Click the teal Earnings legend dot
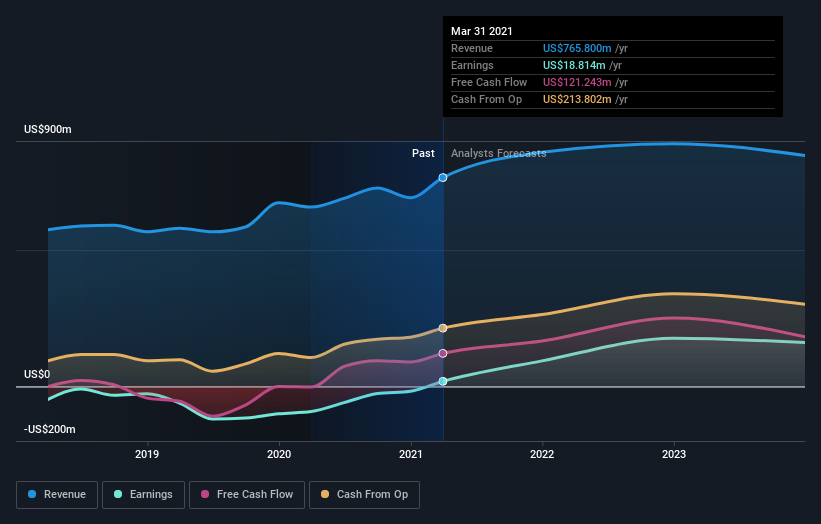The width and height of the screenshot is (821, 524). pos(118,494)
